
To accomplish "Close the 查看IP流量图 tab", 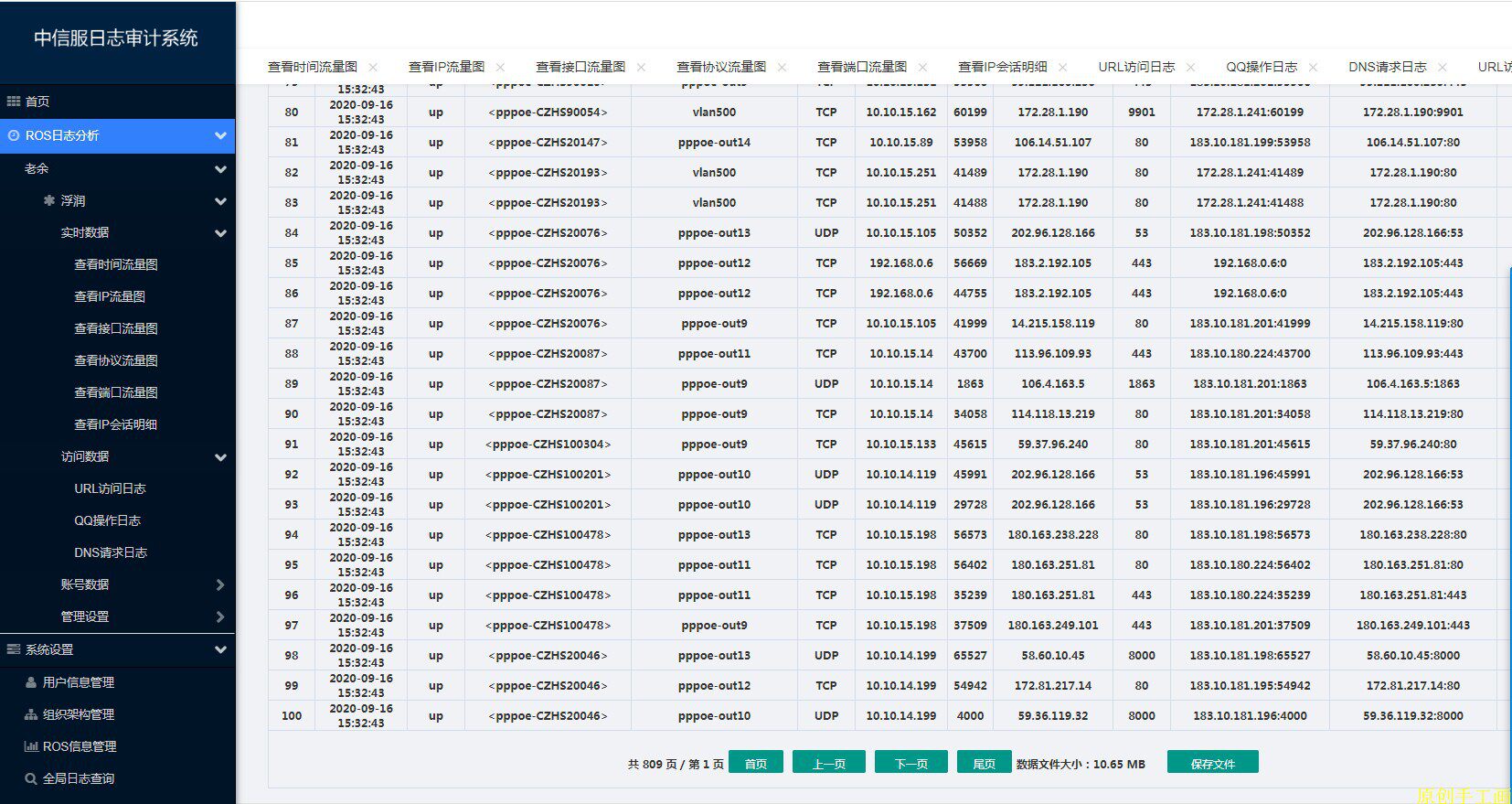I will pos(500,67).
